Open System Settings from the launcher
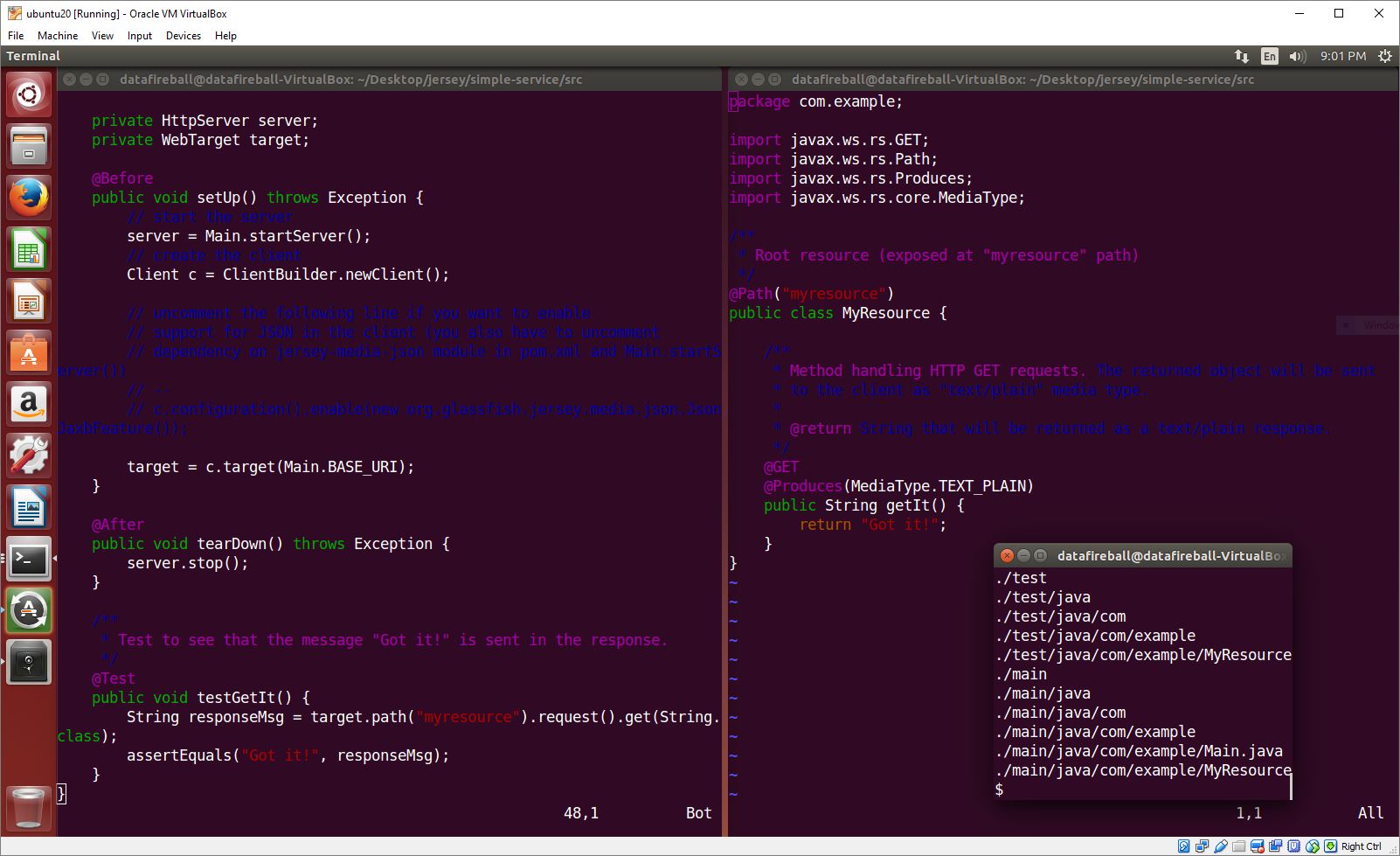1400x856 pixels. 29,455
